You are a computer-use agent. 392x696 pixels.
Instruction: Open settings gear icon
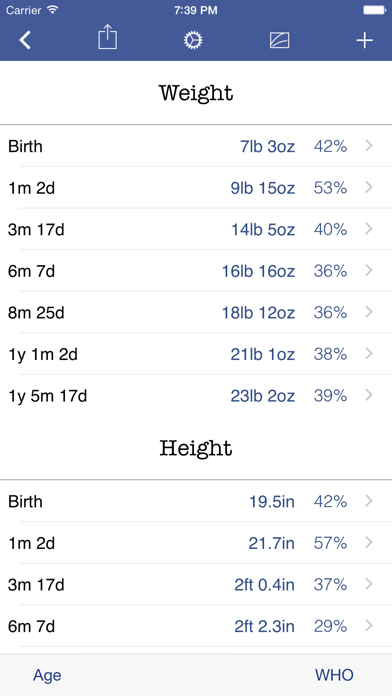pos(193,40)
